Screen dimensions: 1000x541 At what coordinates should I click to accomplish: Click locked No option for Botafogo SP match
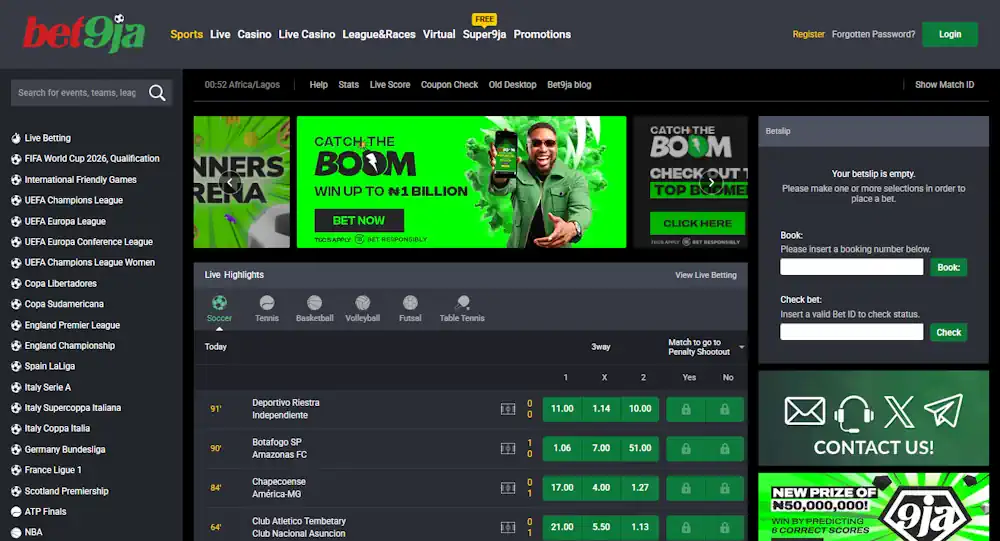(x=724, y=449)
